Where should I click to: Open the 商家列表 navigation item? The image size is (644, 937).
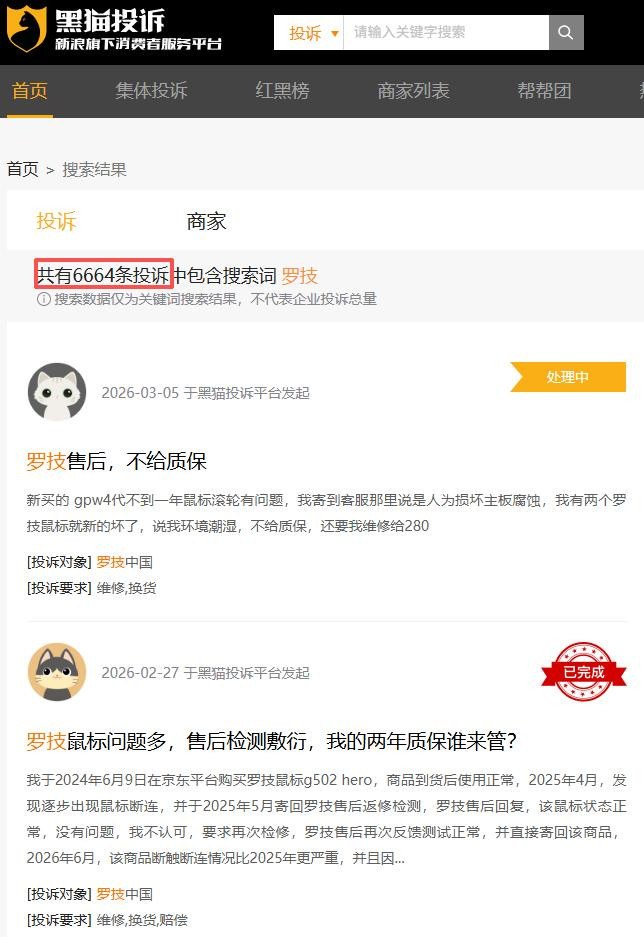tap(413, 91)
